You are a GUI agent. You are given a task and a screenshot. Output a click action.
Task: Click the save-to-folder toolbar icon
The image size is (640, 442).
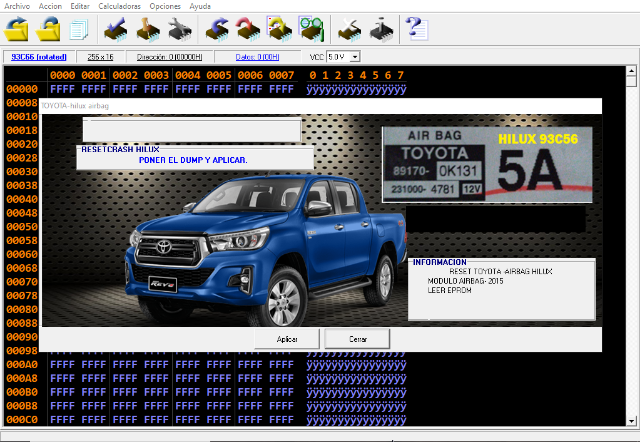(48, 29)
